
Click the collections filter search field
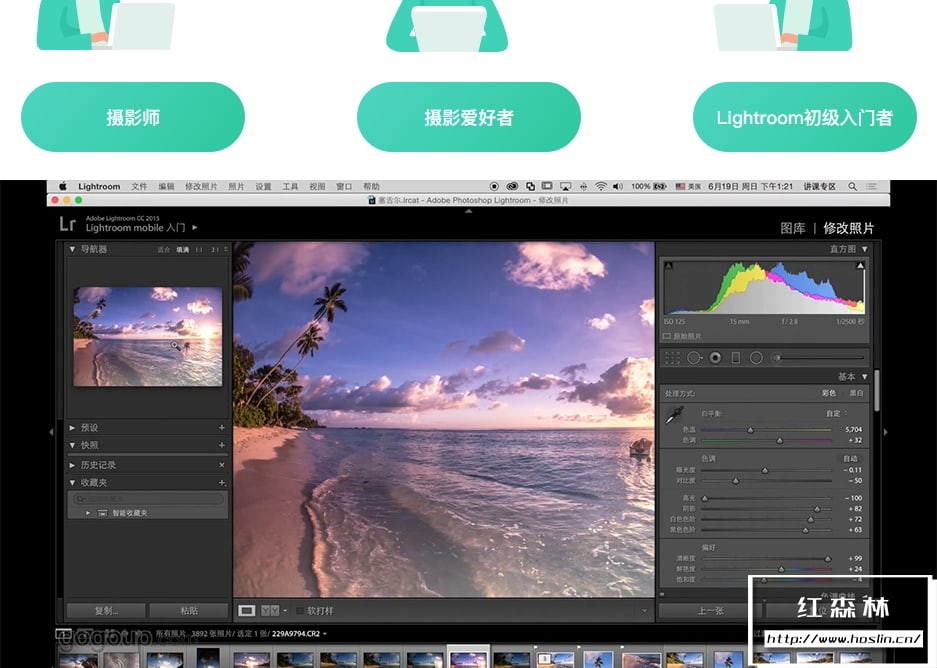pos(148,498)
